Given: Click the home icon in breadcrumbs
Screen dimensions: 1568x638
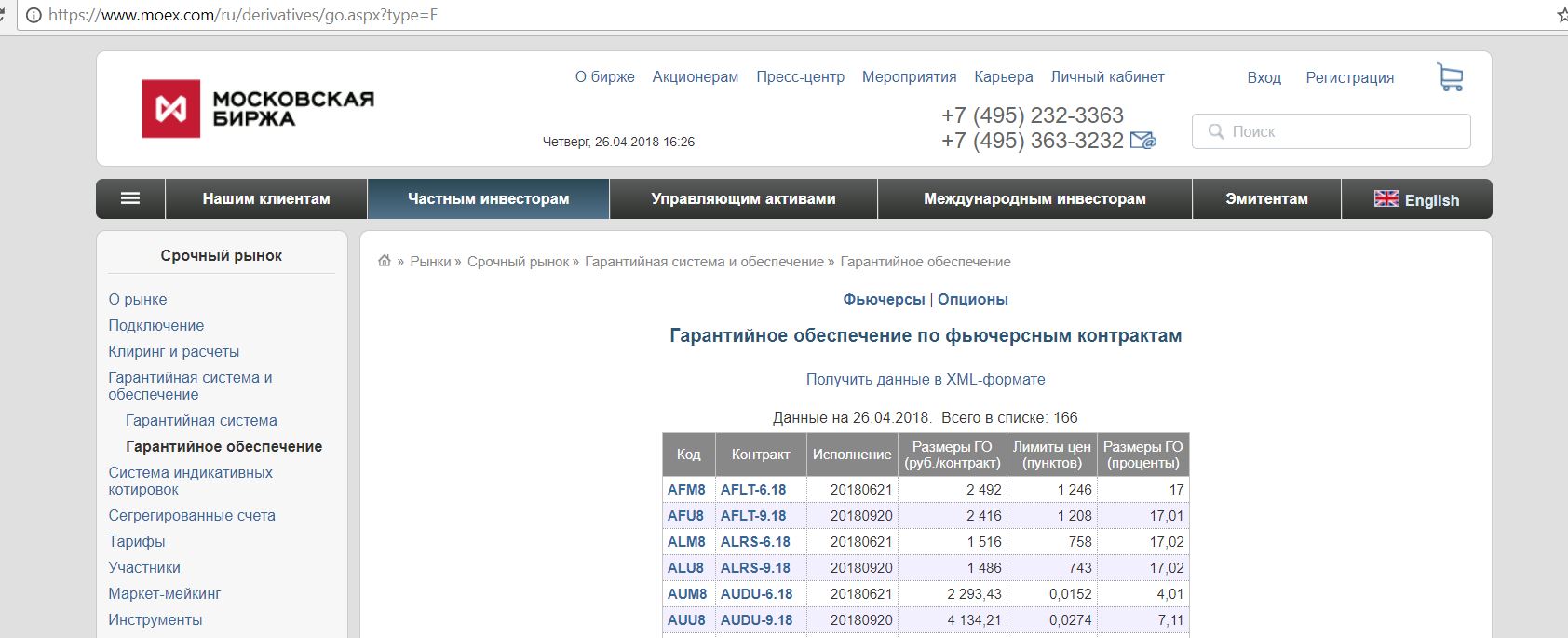Looking at the screenshot, I should 385,262.
